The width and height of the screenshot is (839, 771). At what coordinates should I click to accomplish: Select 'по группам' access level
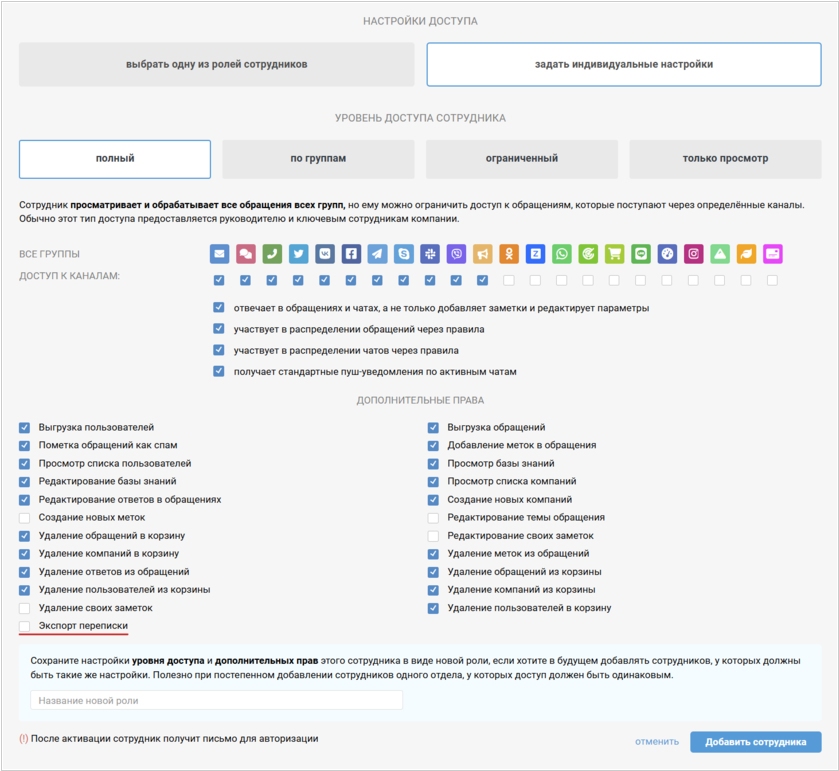pyautogui.click(x=318, y=159)
